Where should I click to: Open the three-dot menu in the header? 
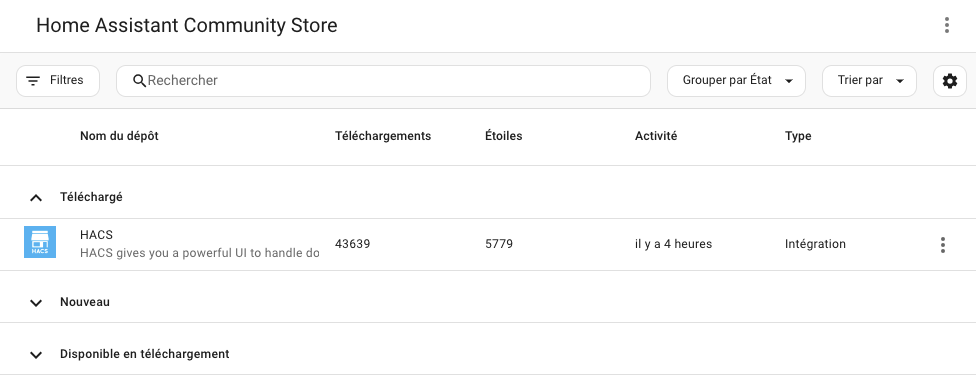(x=946, y=26)
